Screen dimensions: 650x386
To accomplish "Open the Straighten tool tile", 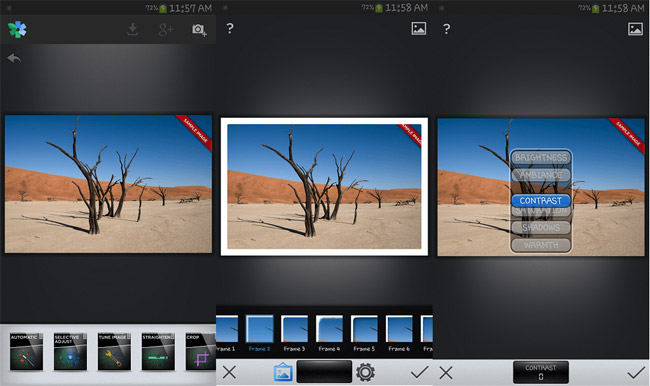I will (158, 352).
